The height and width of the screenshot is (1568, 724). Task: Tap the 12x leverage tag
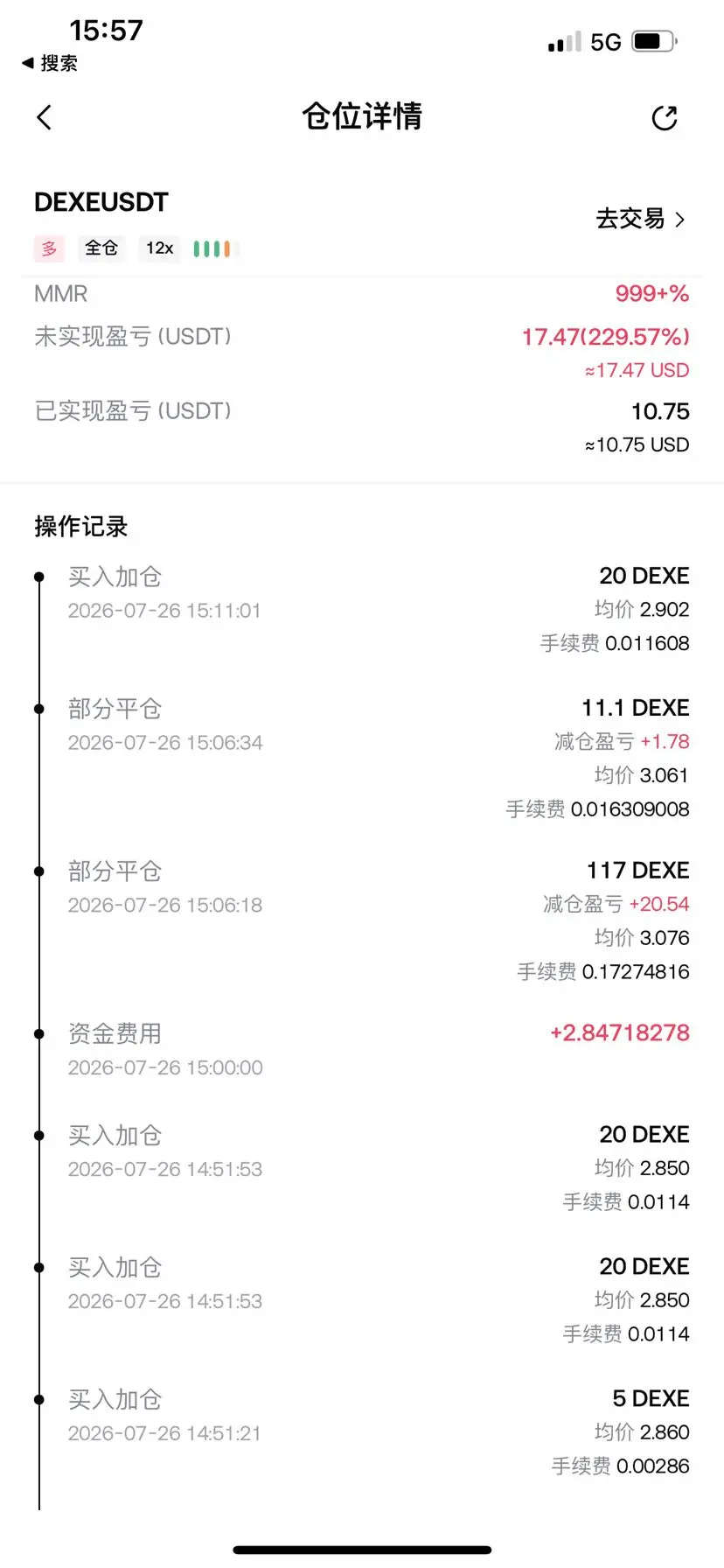click(x=160, y=248)
